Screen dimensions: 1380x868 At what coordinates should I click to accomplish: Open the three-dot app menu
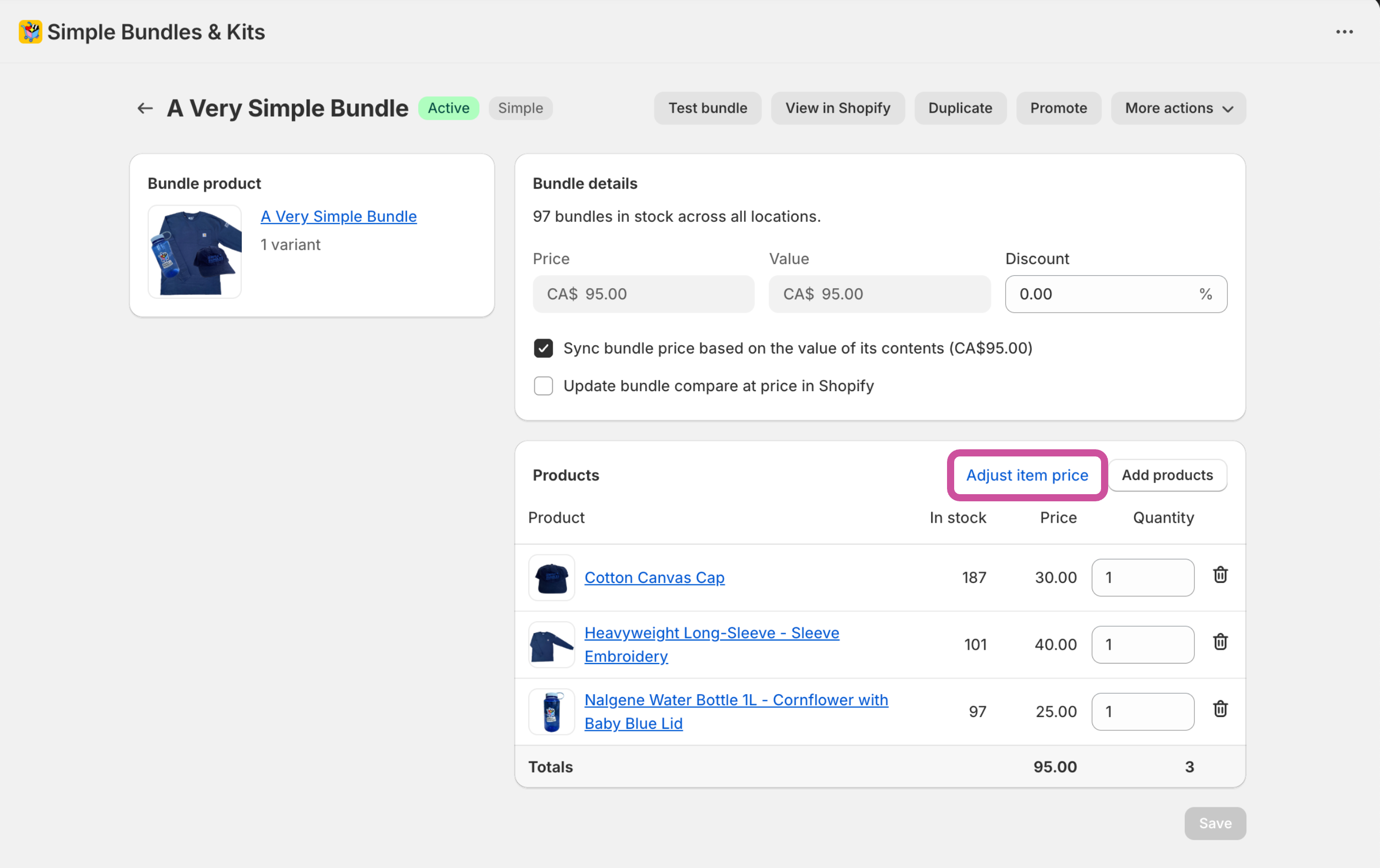[1344, 32]
